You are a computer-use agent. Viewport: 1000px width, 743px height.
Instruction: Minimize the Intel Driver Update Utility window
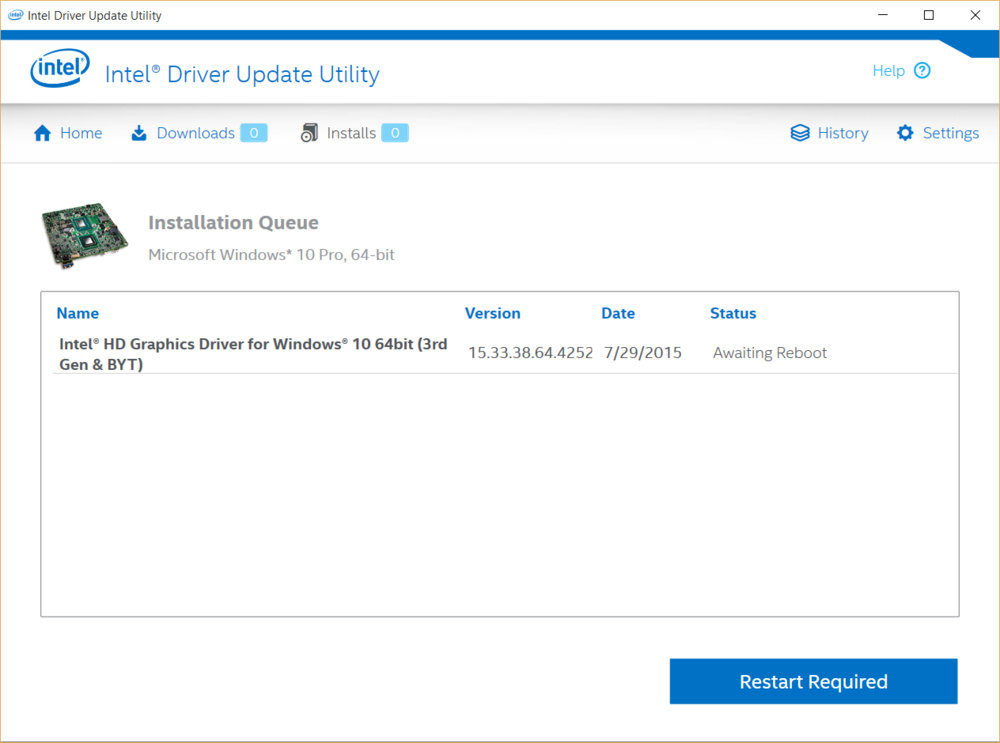pos(883,15)
